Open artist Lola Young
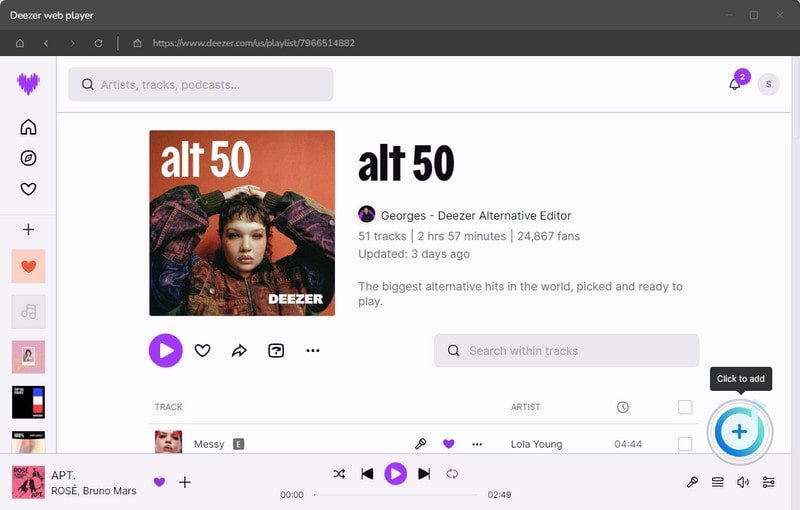Viewport: 800px width, 510px height. (x=536, y=444)
